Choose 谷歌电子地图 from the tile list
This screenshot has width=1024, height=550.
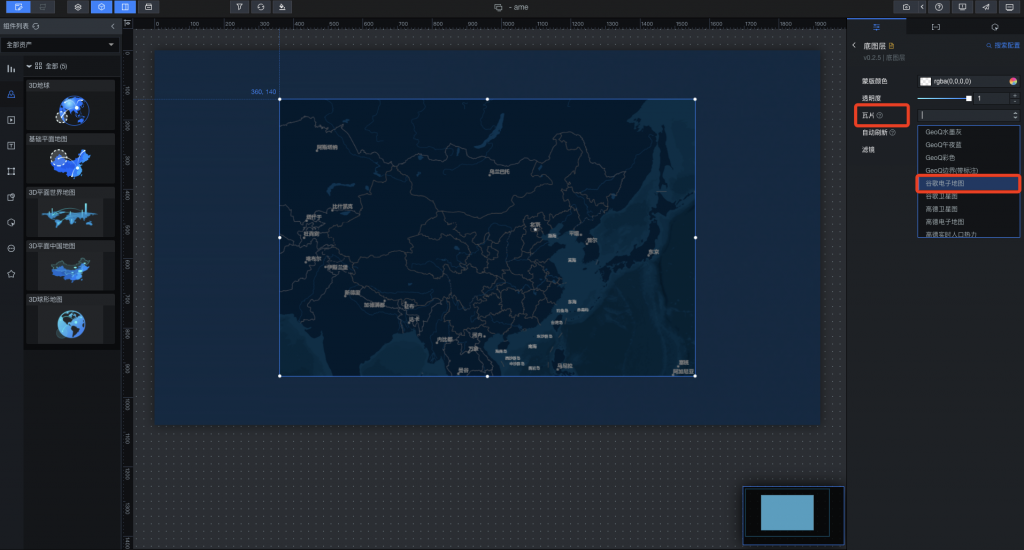[x=968, y=184]
